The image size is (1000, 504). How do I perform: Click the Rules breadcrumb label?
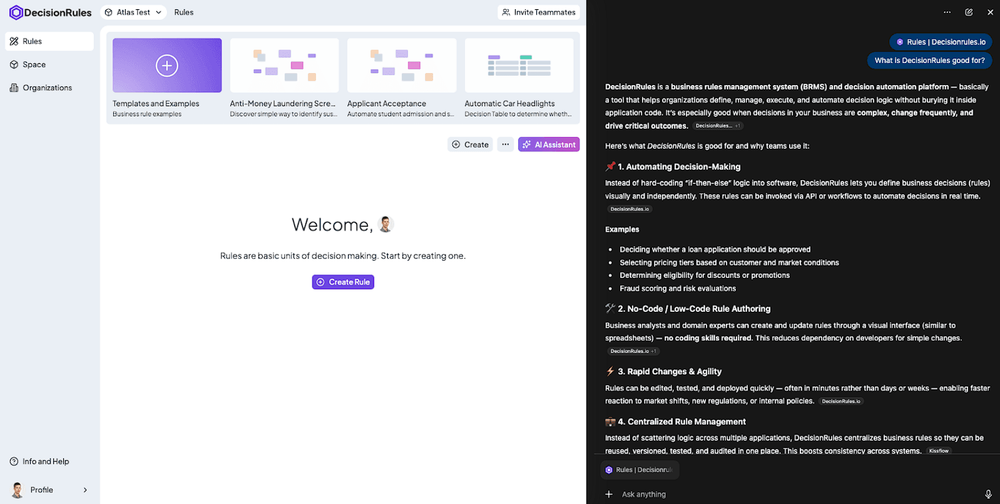tap(184, 12)
